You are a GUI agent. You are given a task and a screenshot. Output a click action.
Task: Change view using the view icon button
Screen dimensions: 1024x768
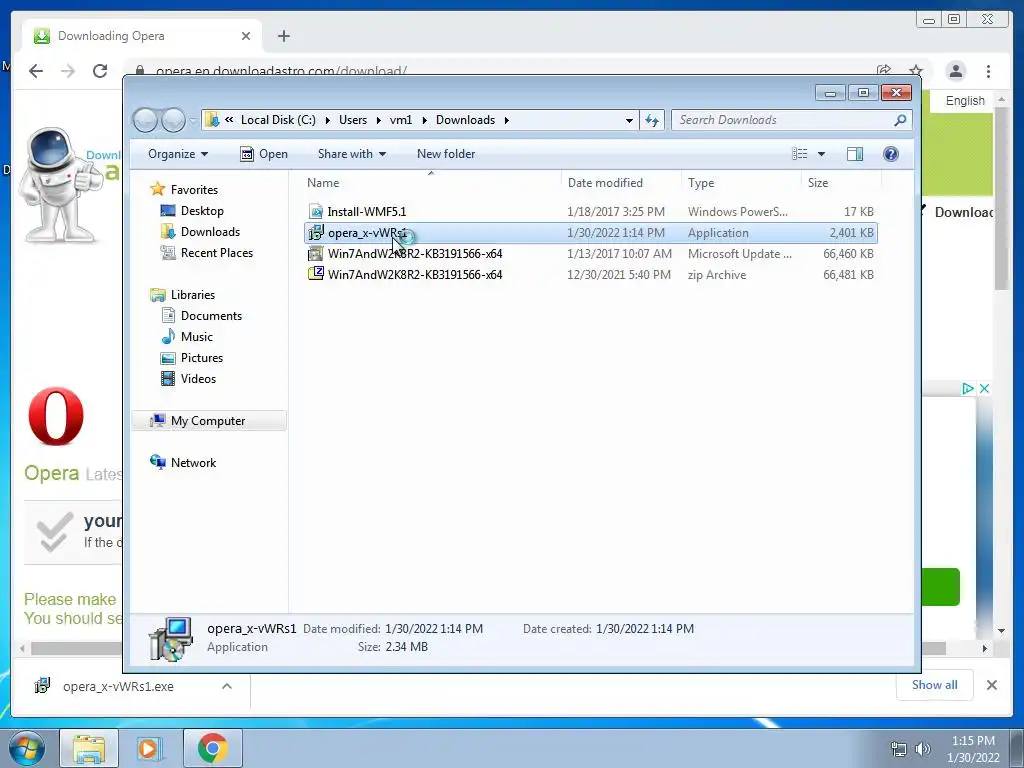pyautogui.click(x=799, y=154)
